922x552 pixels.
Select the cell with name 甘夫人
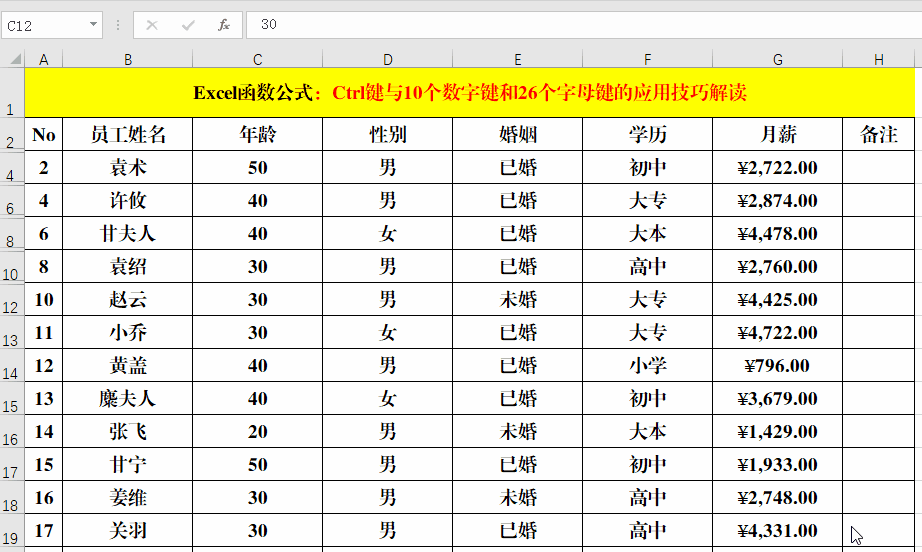(x=128, y=233)
